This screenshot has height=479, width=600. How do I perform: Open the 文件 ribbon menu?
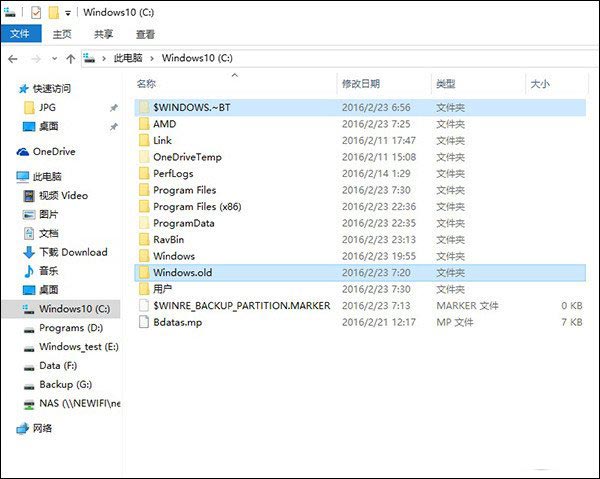[x=21, y=34]
